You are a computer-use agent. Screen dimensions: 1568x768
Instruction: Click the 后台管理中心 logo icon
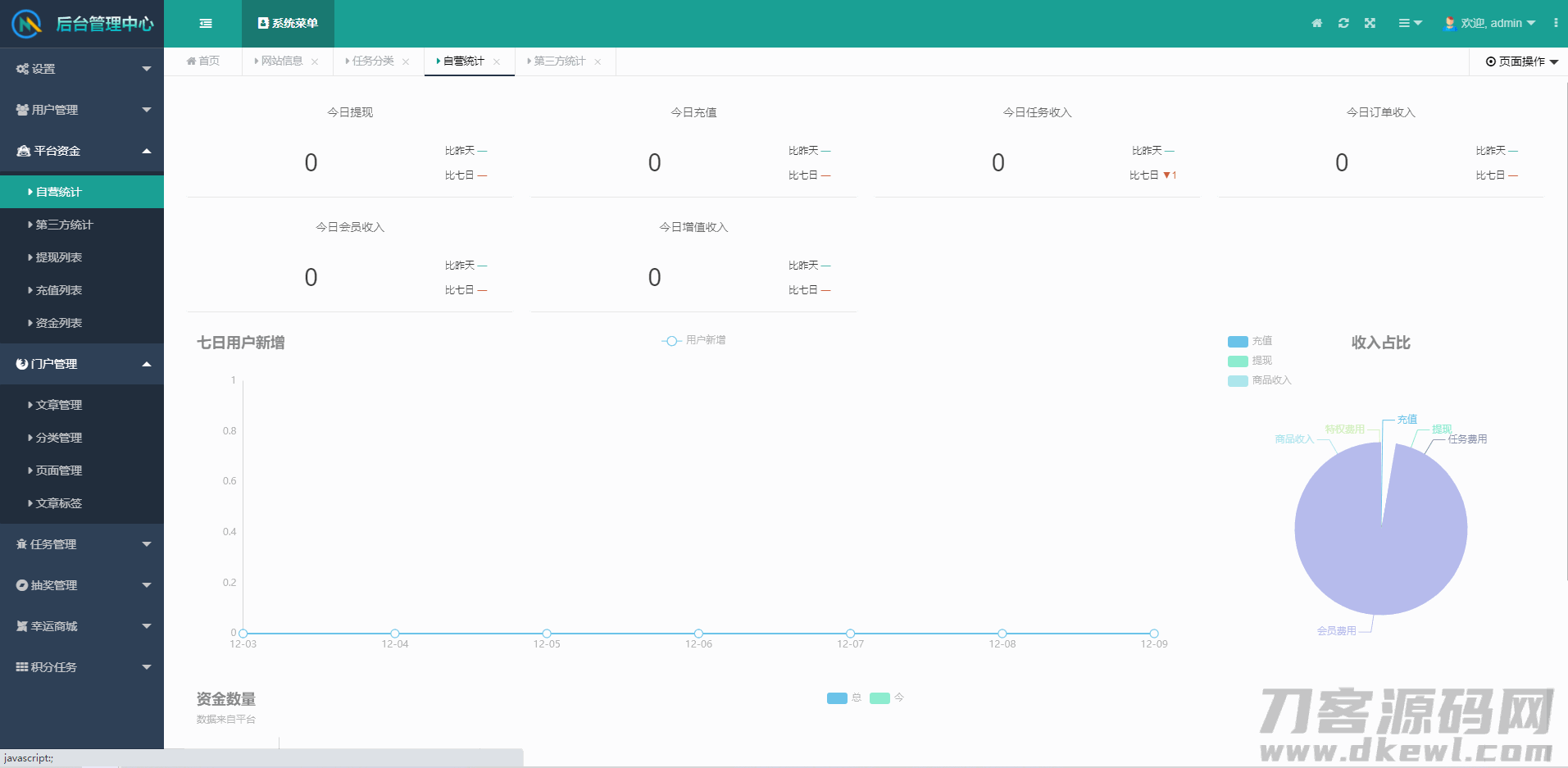pos(27,24)
